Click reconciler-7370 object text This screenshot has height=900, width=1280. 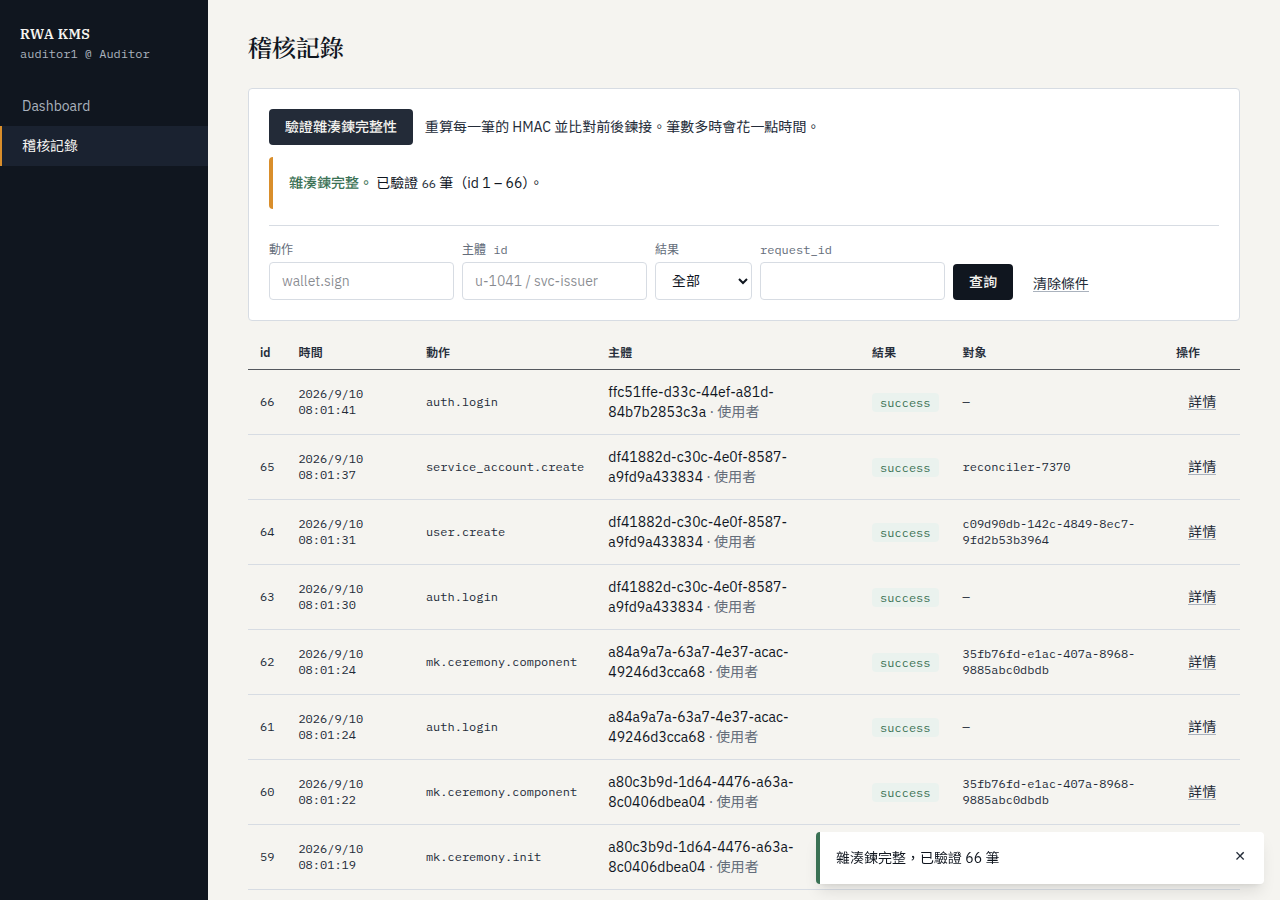1016,467
